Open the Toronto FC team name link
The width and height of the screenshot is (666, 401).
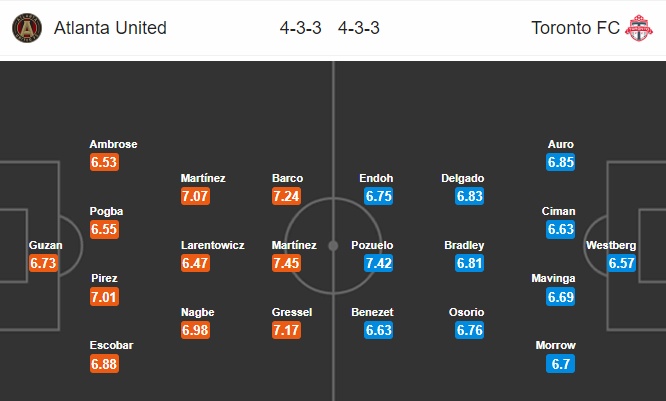pyautogui.click(x=576, y=28)
